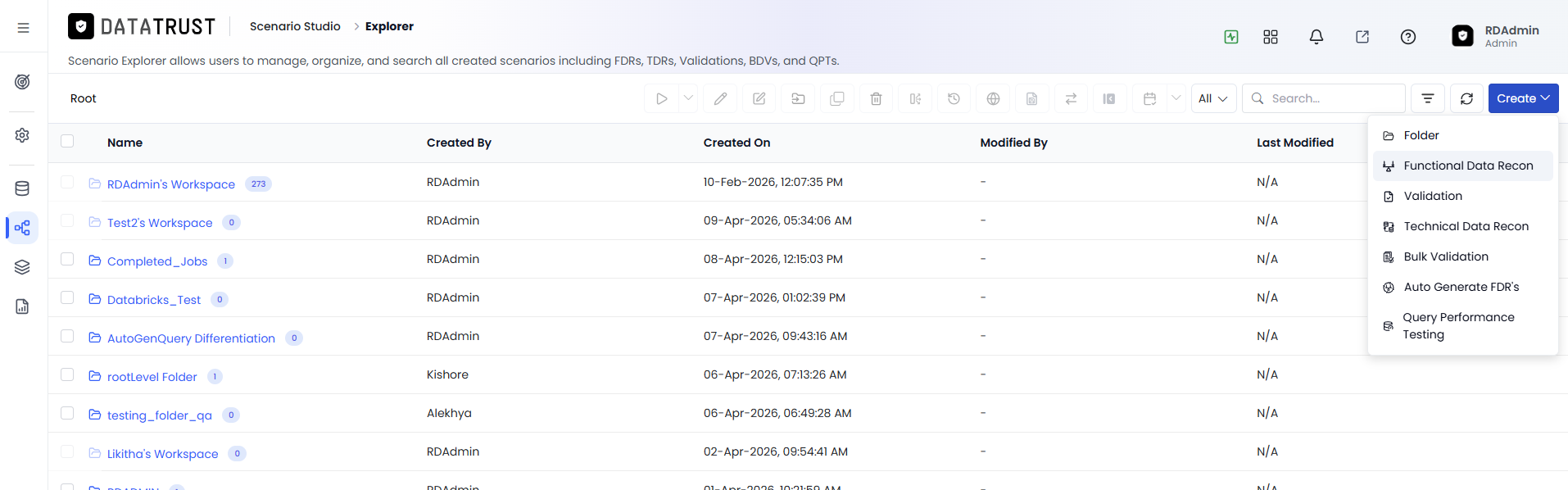Check the Likitha's Workspace row checkbox

(x=67, y=451)
